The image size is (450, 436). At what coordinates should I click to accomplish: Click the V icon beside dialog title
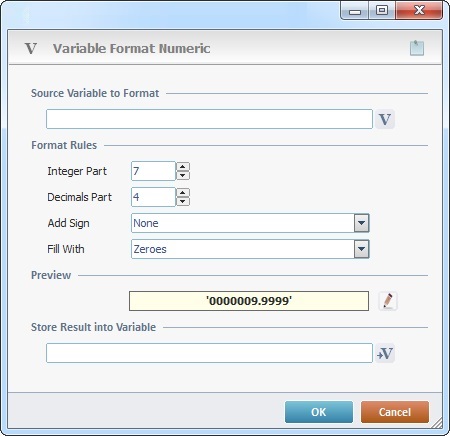(x=31, y=49)
